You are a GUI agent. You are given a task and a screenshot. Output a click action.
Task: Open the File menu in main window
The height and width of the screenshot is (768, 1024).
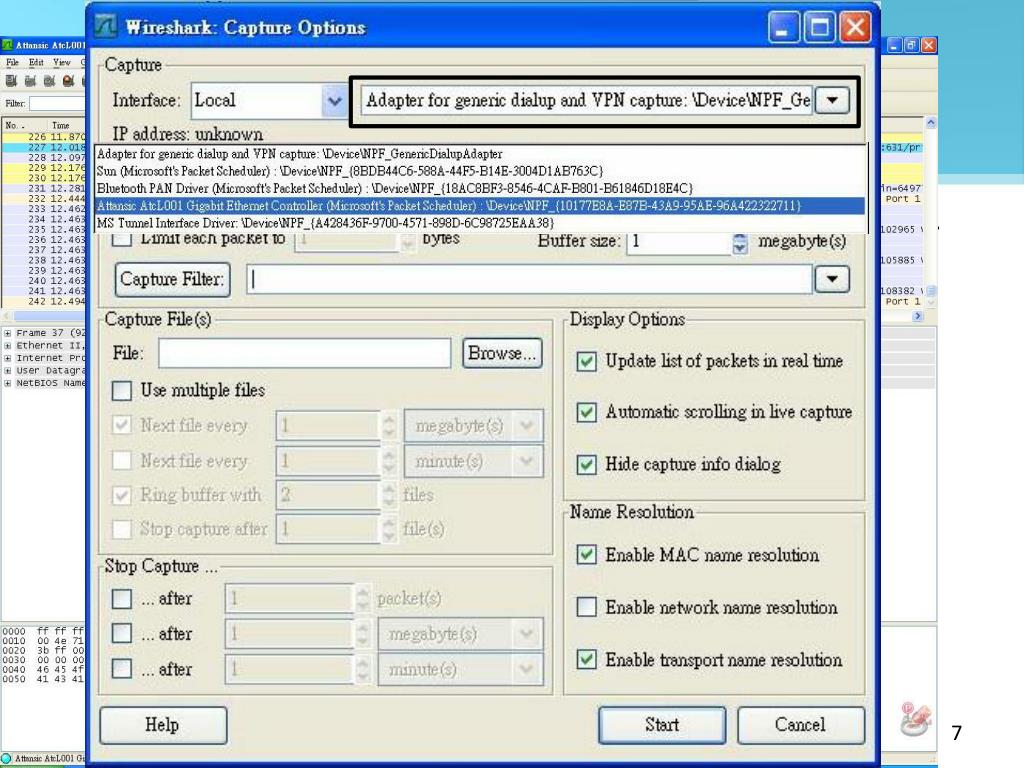tap(12, 62)
